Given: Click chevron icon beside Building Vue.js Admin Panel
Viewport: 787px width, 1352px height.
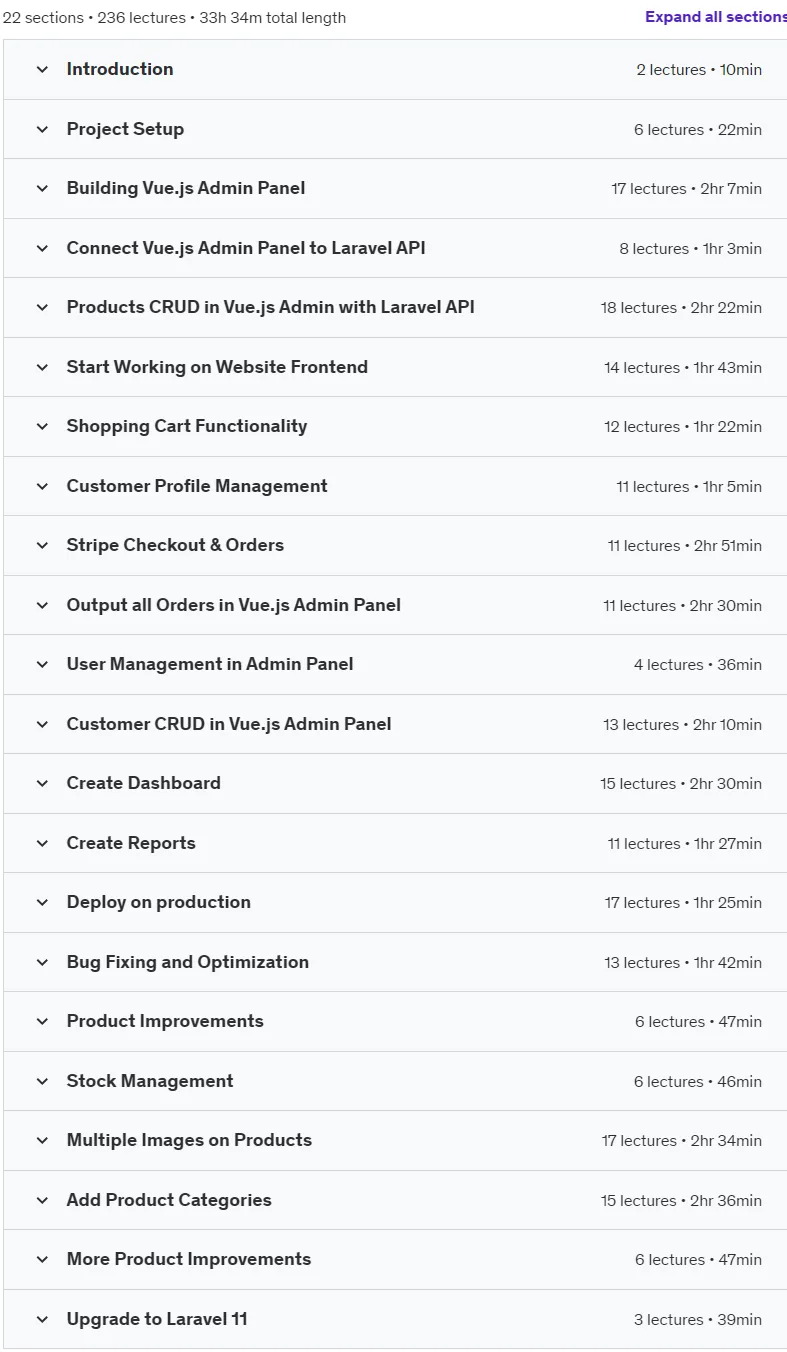Looking at the screenshot, I should [42, 189].
